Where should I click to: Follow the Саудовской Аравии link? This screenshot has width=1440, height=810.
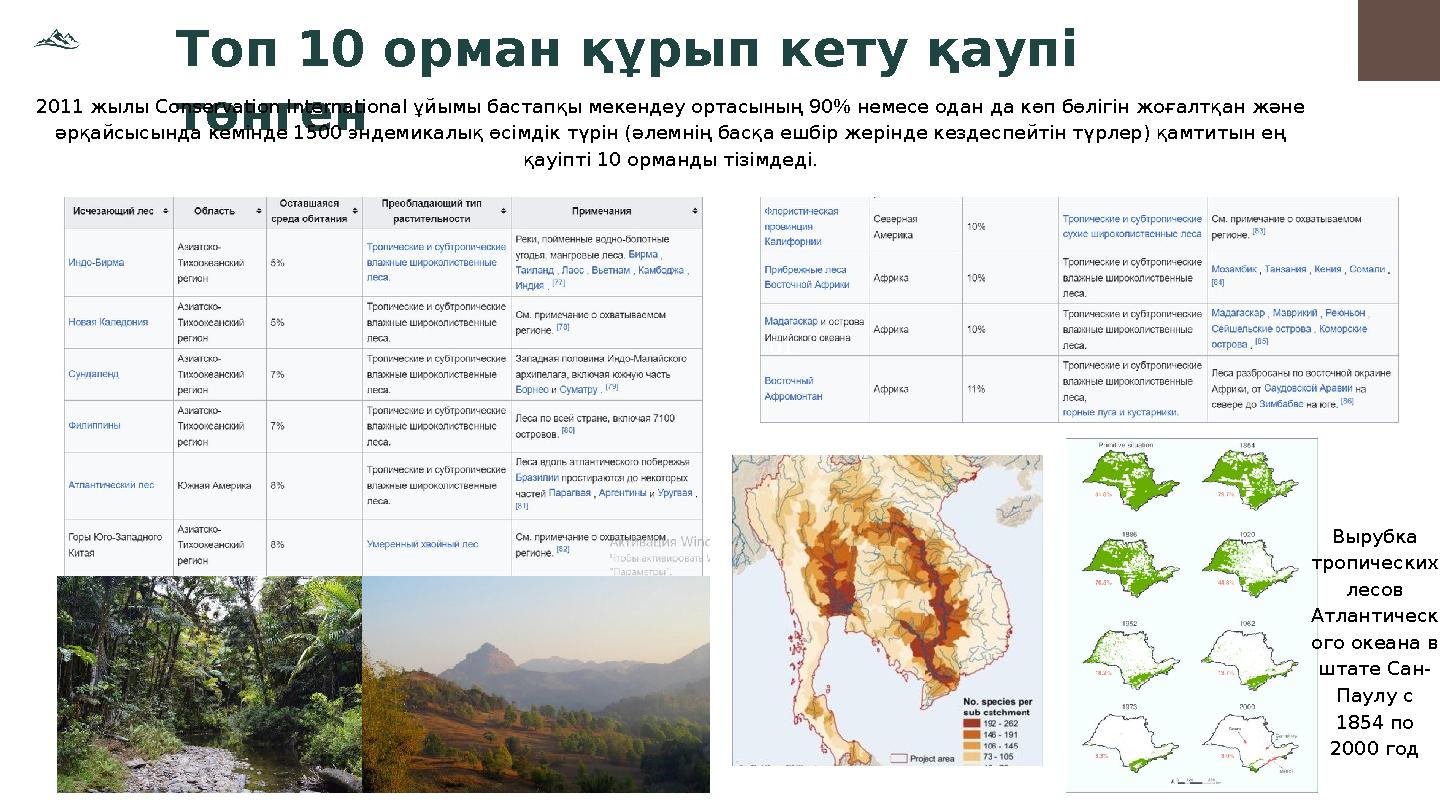[1308, 388]
